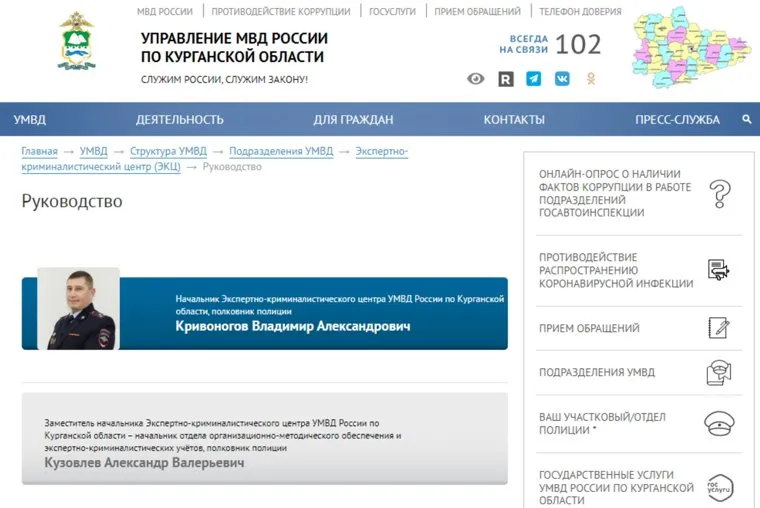The image size is (760, 508).
Task: Expand the КОНТАКТЫ menu
Action: point(514,120)
